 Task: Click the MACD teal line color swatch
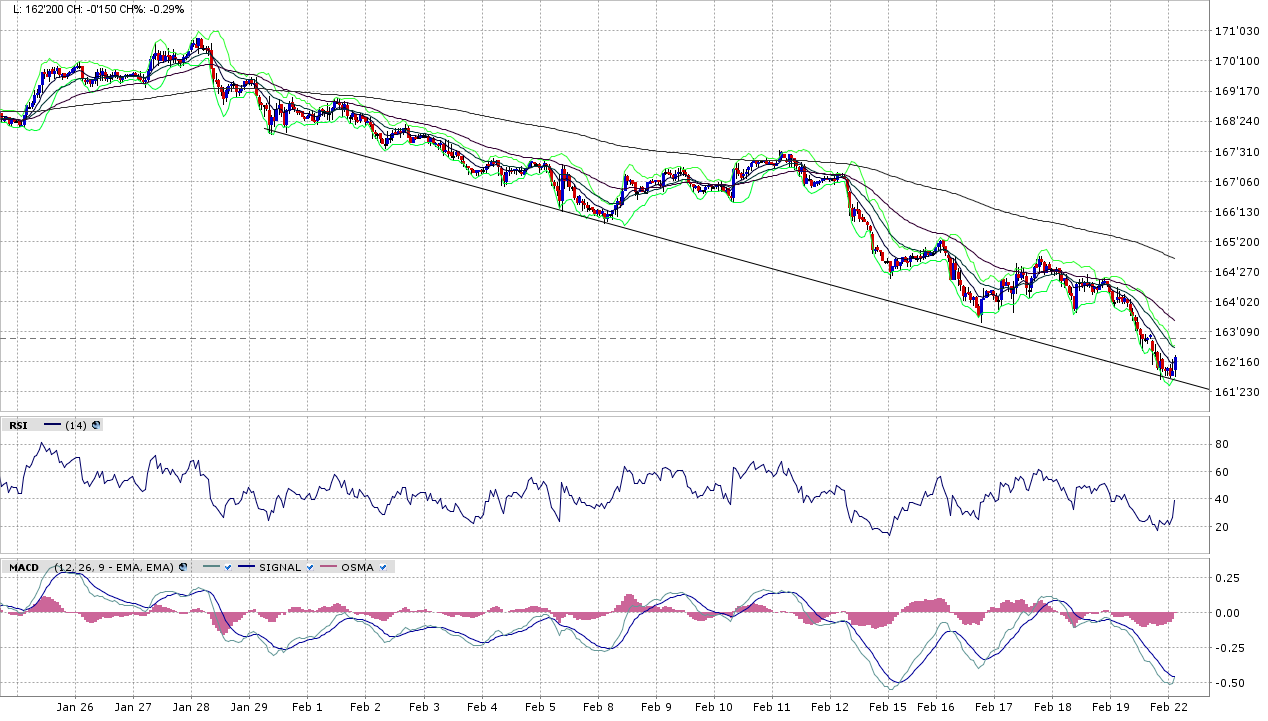tap(210, 567)
